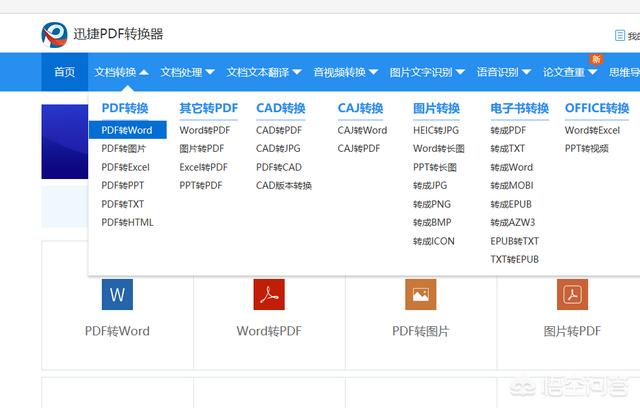Expand the 语音识别 dropdown
This screenshot has width=640, height=408.
(x=504, y=72)
